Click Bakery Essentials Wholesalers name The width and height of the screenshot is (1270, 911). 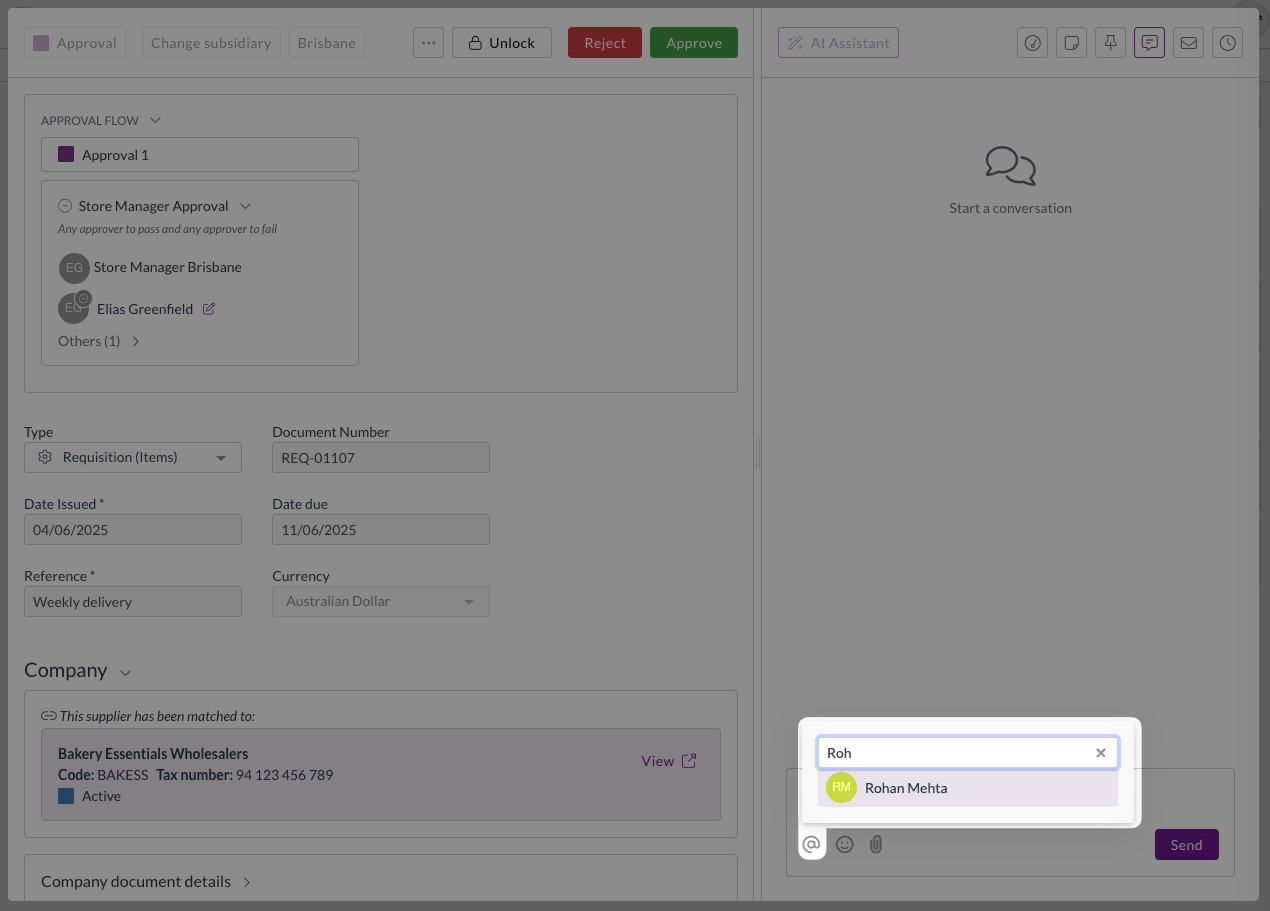coord(153,754)
